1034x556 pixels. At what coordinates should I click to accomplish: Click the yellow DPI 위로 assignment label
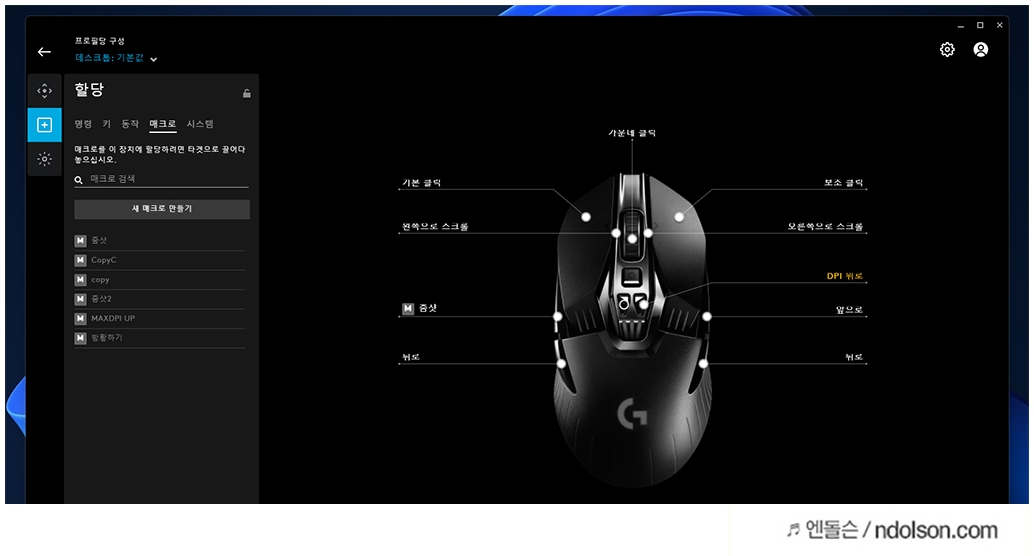(x=845, y=276)
